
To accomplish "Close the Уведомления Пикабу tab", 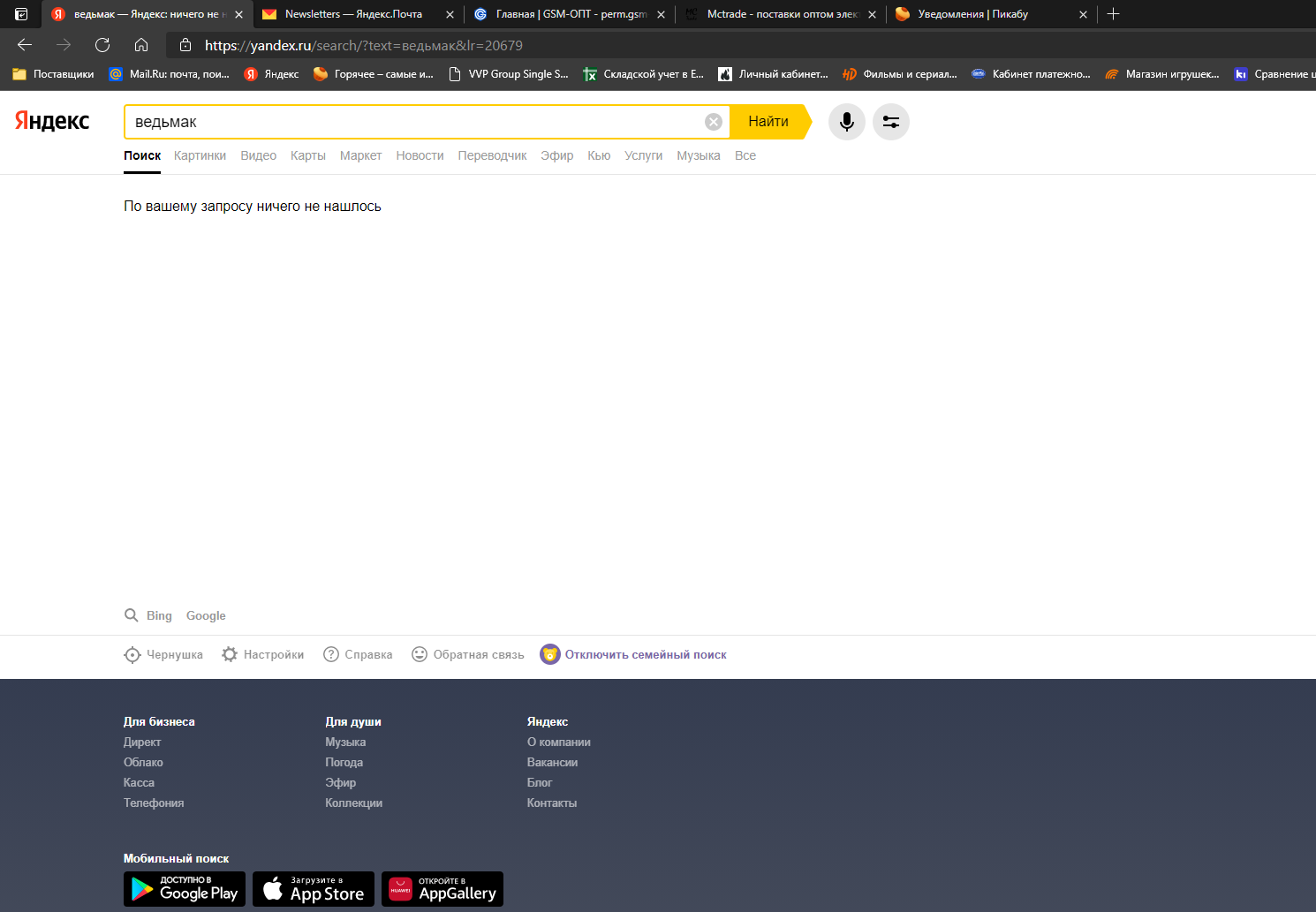I will coord(1083,14).
